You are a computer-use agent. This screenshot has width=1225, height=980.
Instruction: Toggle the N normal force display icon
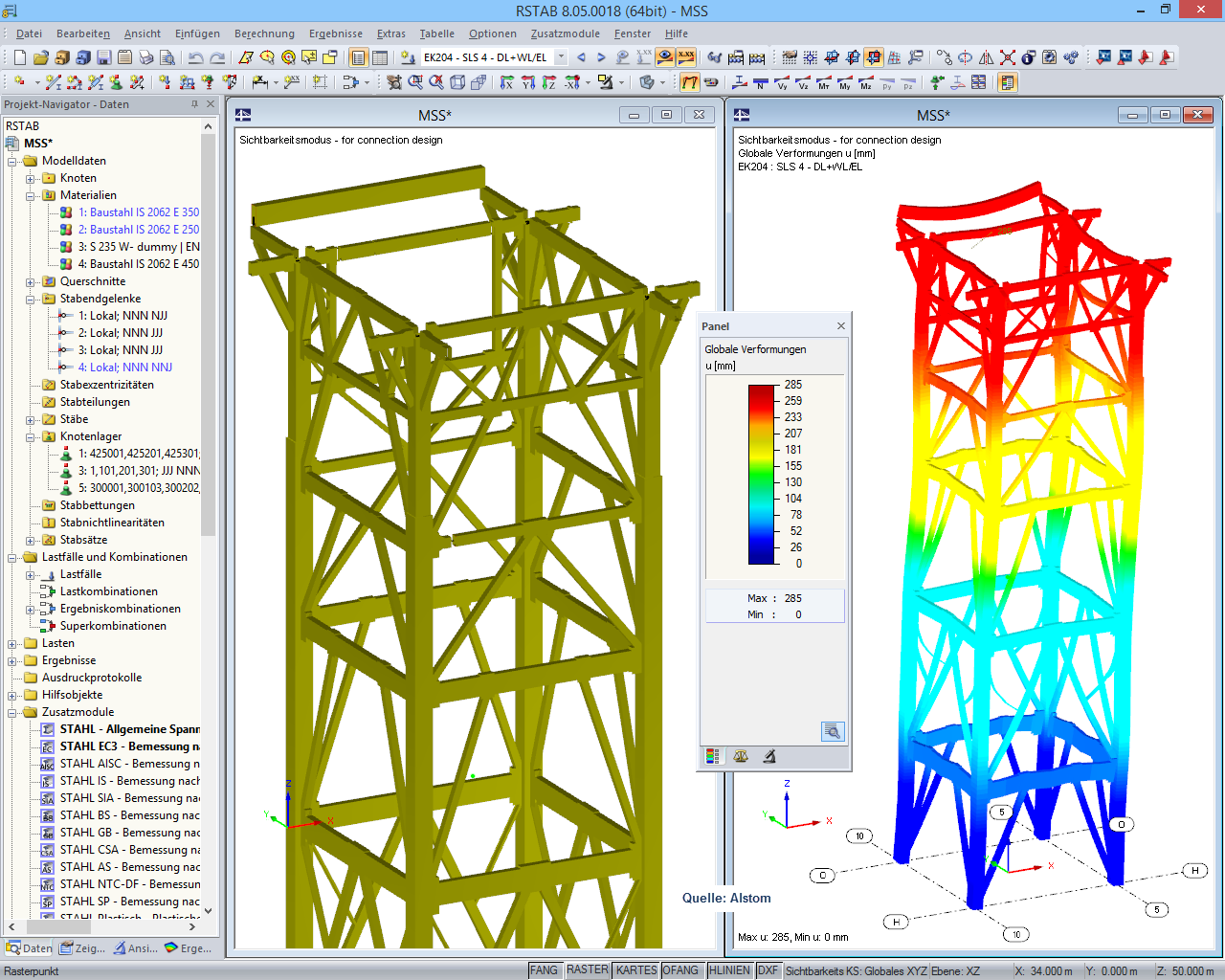[x=759, y=83]
